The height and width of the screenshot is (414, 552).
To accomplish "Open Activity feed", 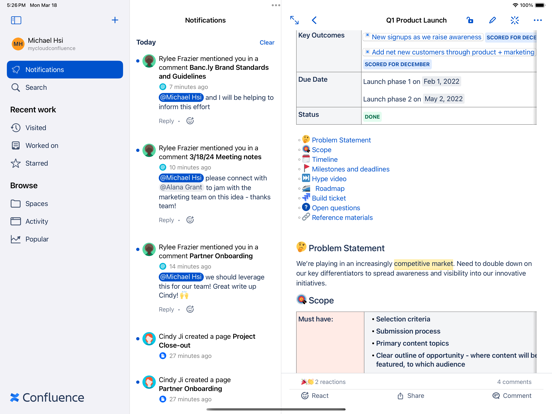I will [x=30, y=221].
